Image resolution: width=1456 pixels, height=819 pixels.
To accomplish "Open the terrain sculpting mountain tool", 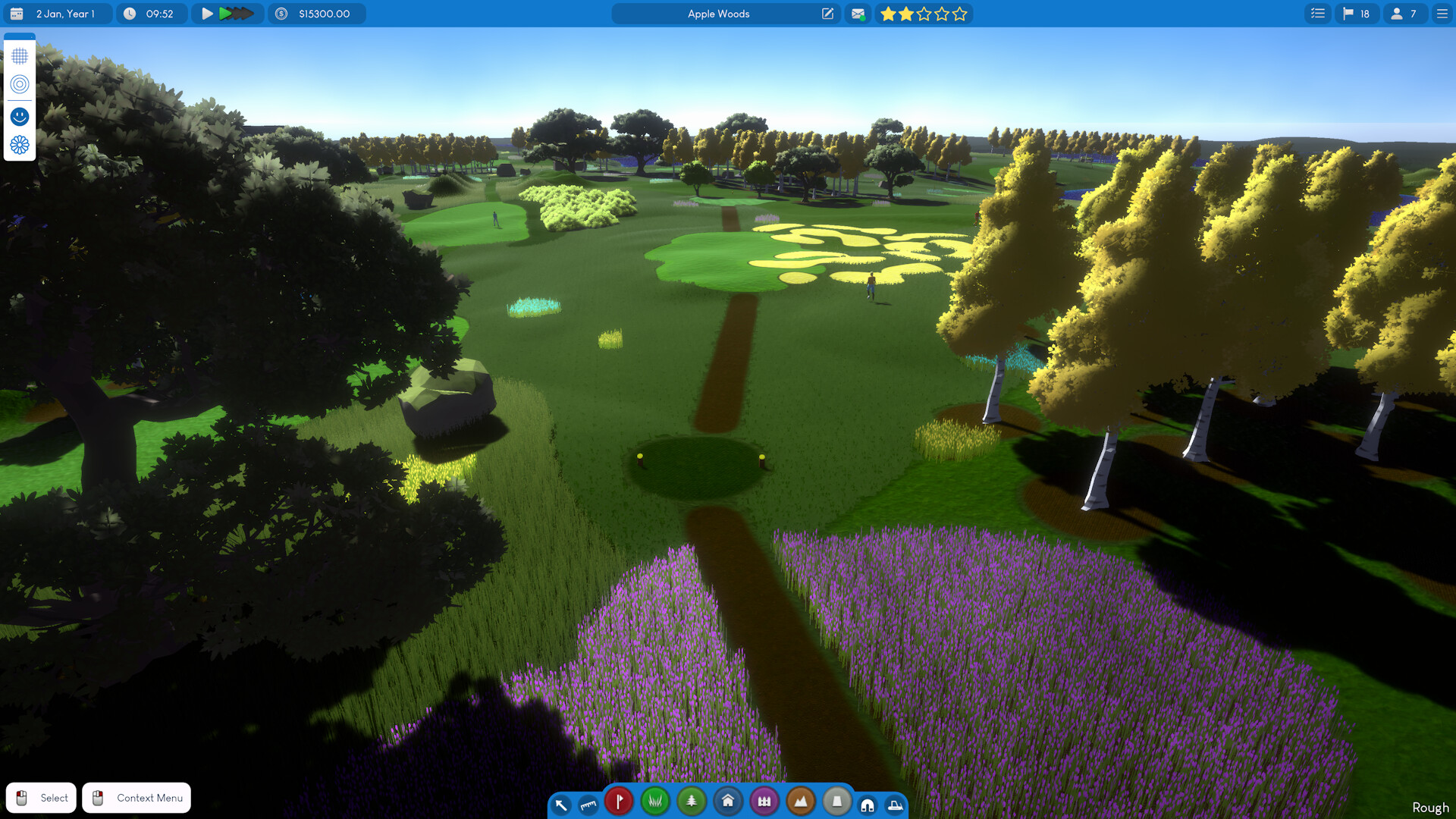I will [801, 802].
